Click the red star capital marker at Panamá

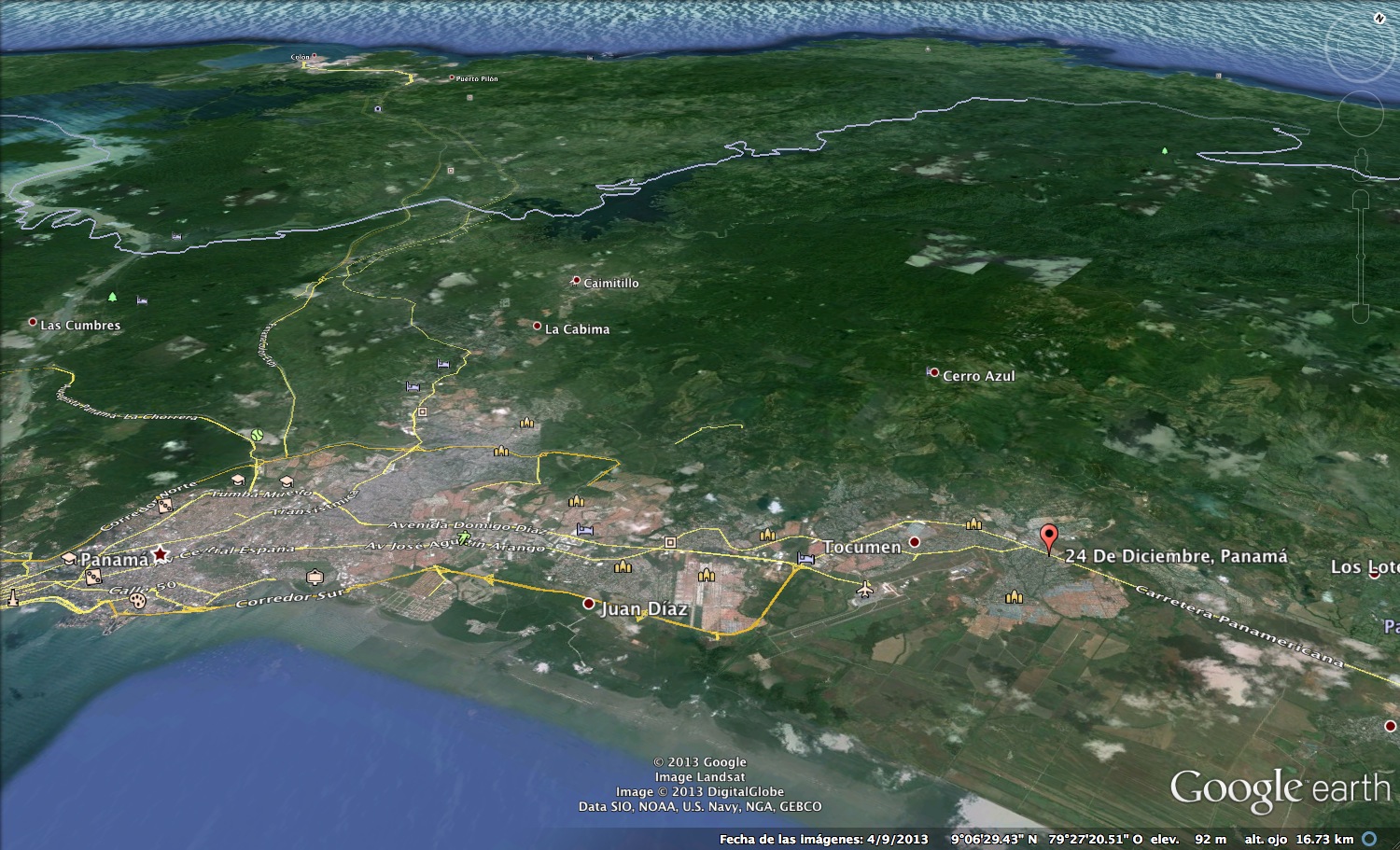pyautogui.click(x=161, y=554)
